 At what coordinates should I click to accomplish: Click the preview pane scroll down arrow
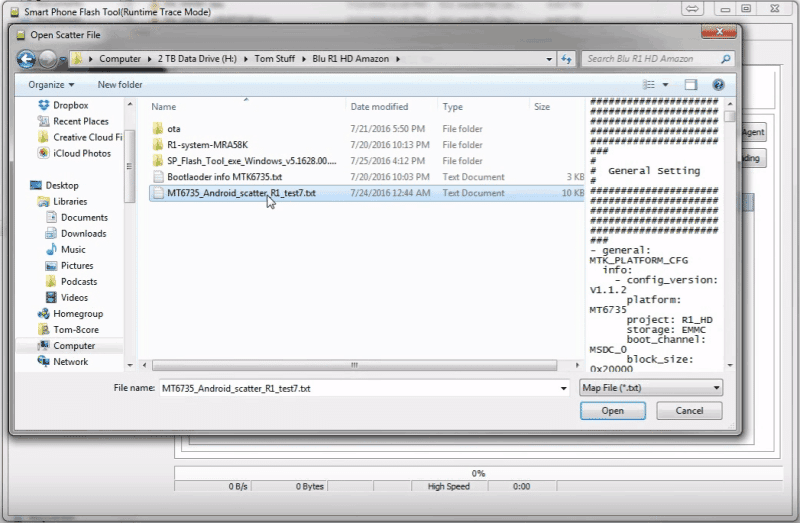pos(730,365)
